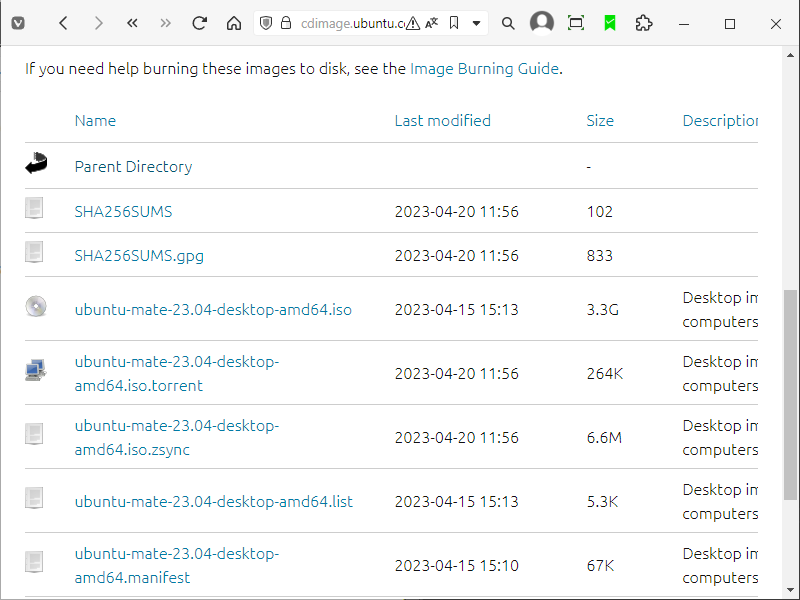Open the amd64.manifest link

(x=177, y=565)
